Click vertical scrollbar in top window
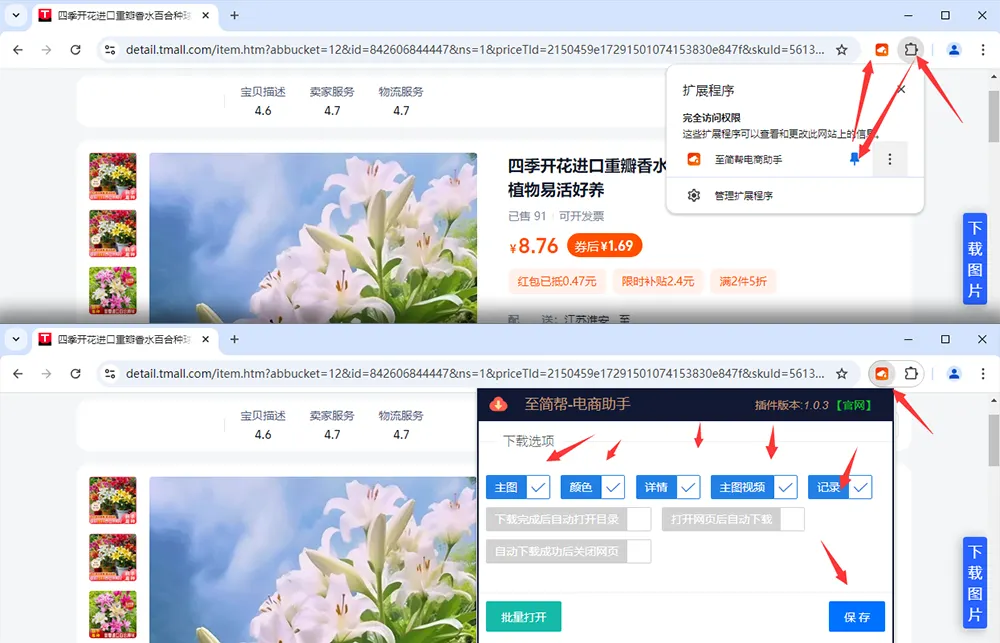1000x643 pixels. click(x=994, y=117)
